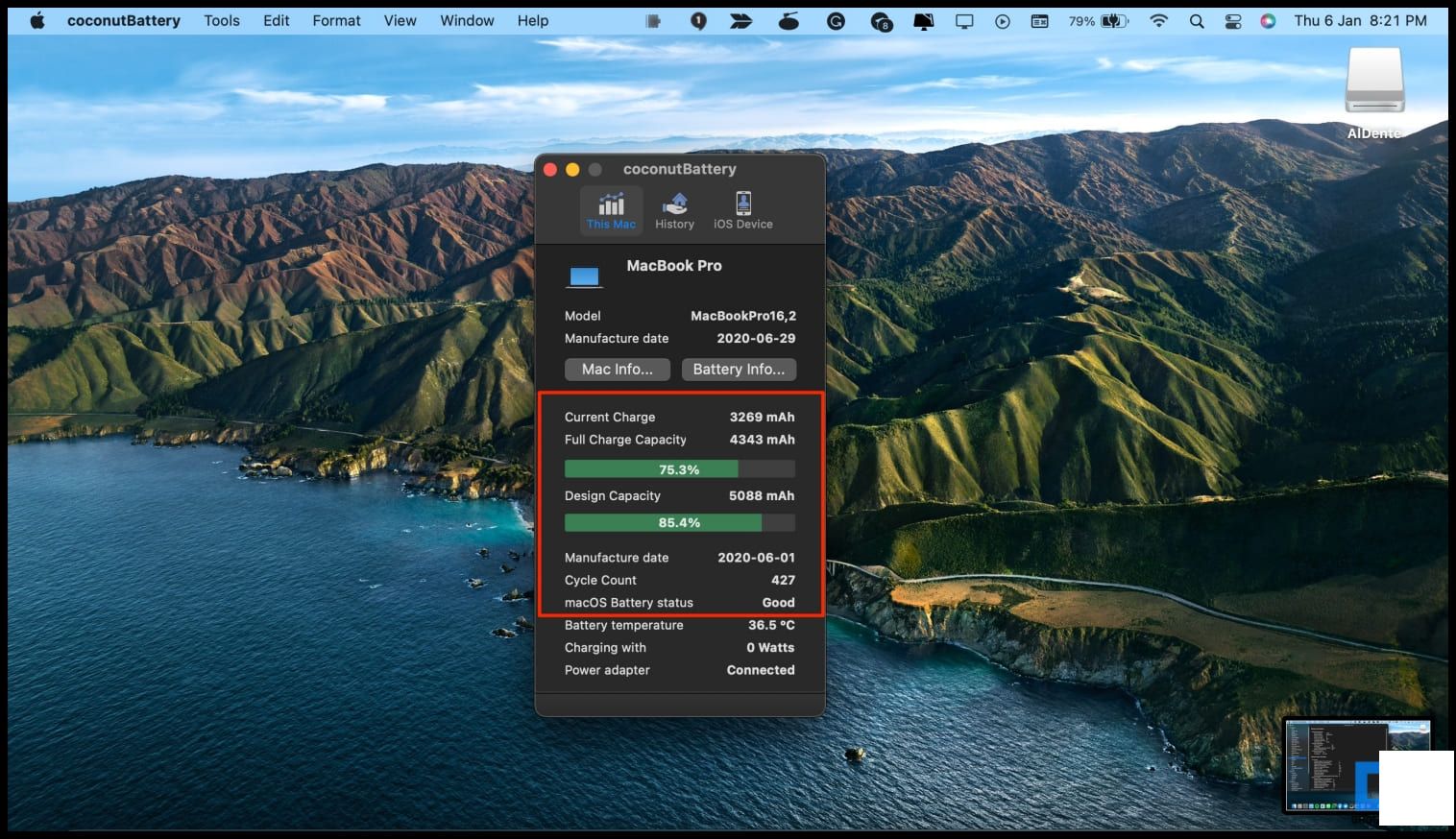Click the 85.4% capacity progress bar
The width and height of the screenshot is (1456, 839).
pos(679,522)
